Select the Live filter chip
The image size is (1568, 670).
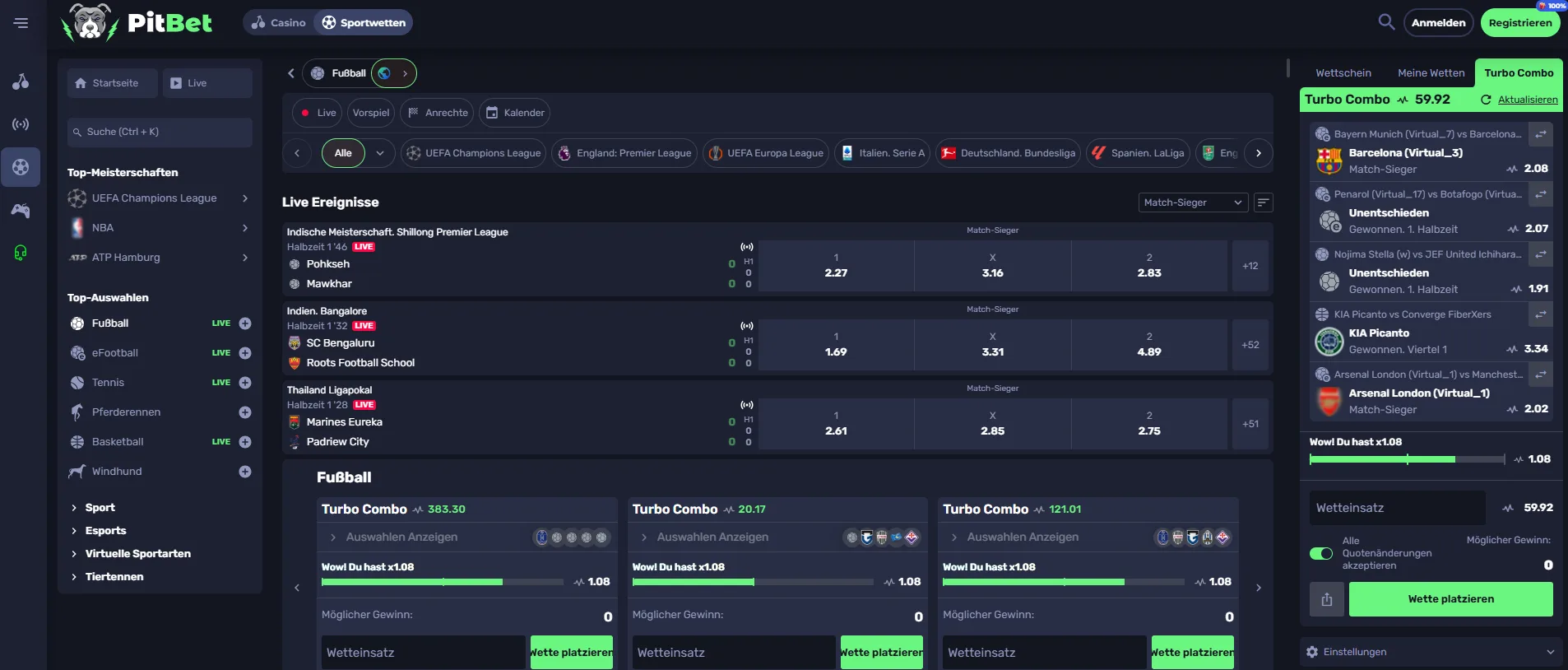coord(318,113)
